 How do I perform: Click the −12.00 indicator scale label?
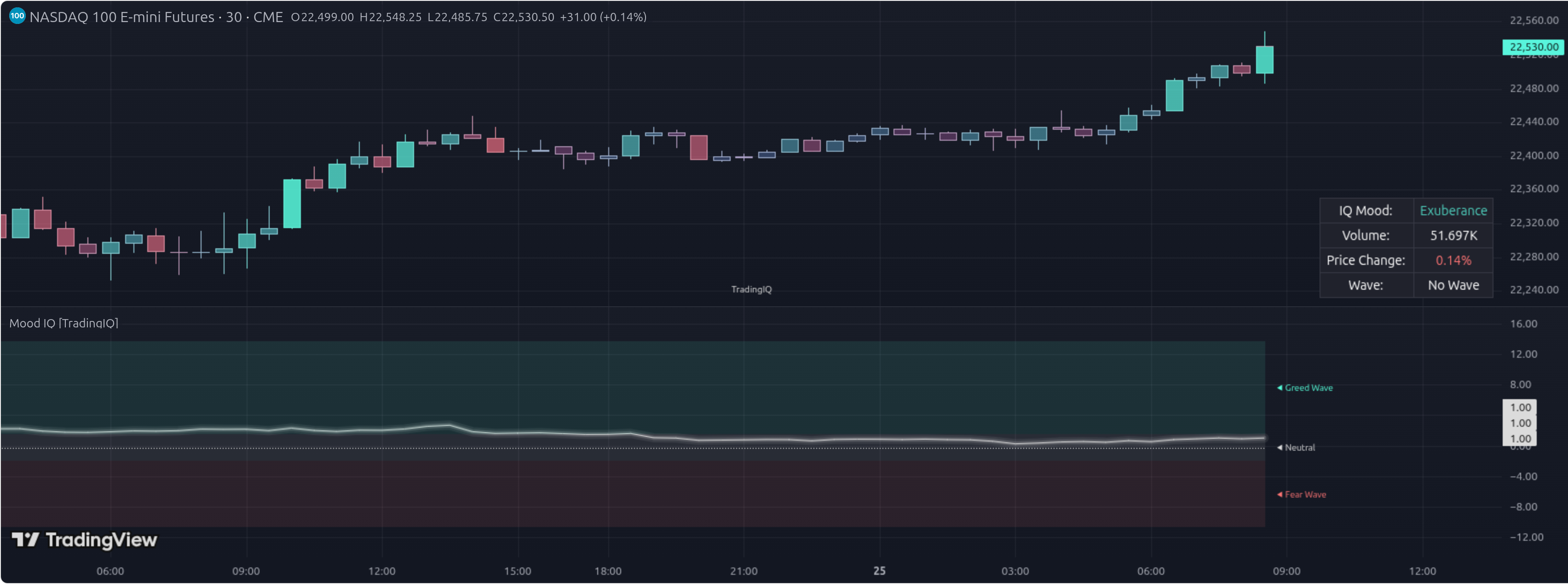click(1526, 537)
